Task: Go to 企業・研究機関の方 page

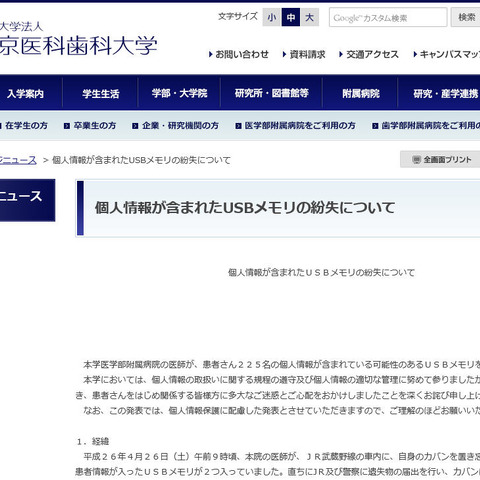Action: click(x=180, y=126)
